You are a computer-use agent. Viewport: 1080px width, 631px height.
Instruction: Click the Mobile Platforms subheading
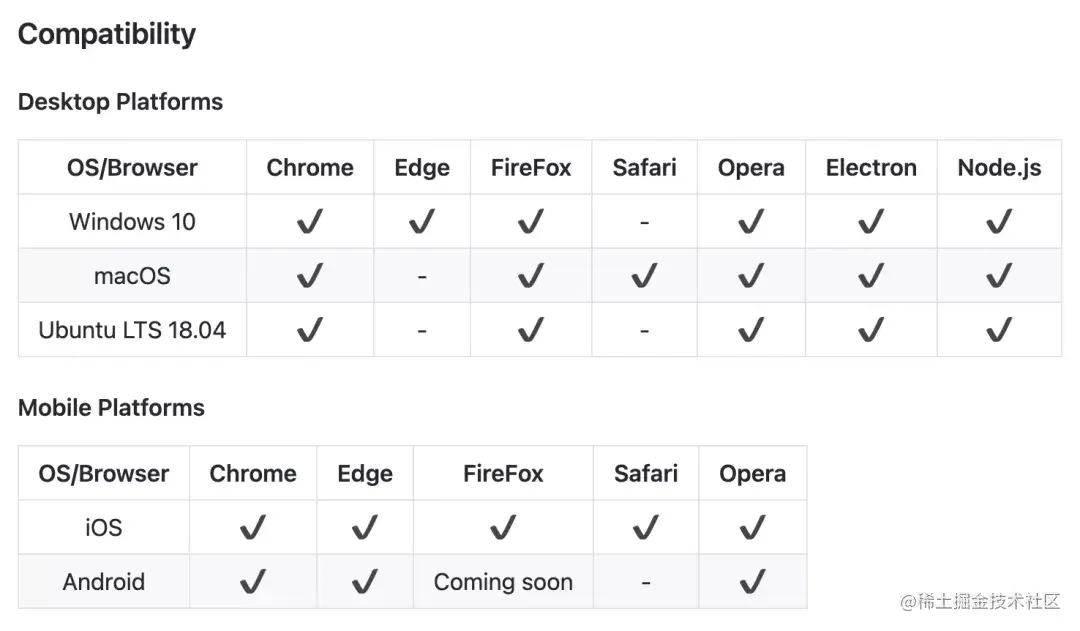(x=111, y=408)
